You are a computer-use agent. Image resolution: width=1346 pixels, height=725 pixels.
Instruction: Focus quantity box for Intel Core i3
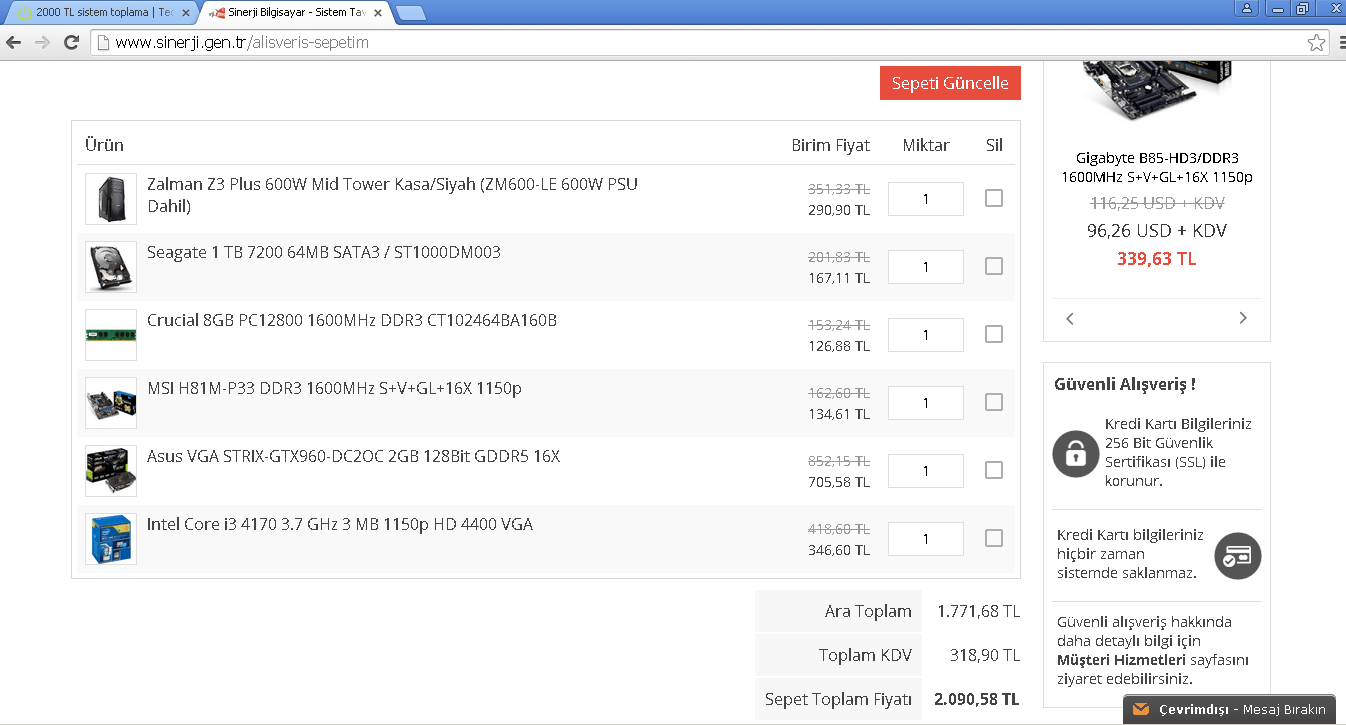tap(926, 539)
